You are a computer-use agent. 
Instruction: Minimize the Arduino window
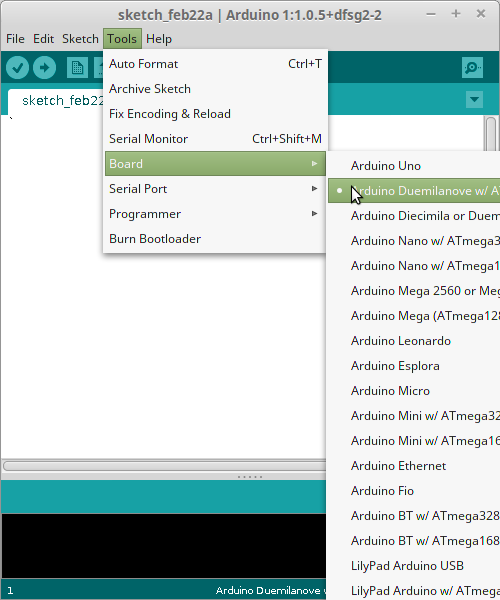[x=431, y=15]
